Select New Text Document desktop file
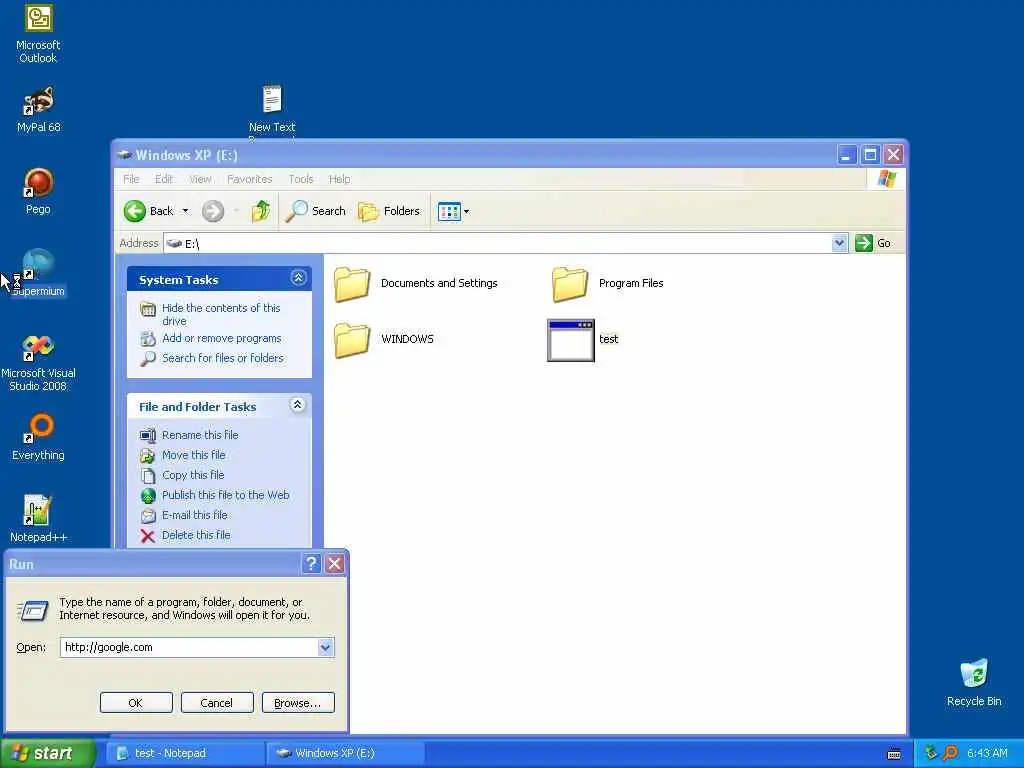 click(272, 110)
